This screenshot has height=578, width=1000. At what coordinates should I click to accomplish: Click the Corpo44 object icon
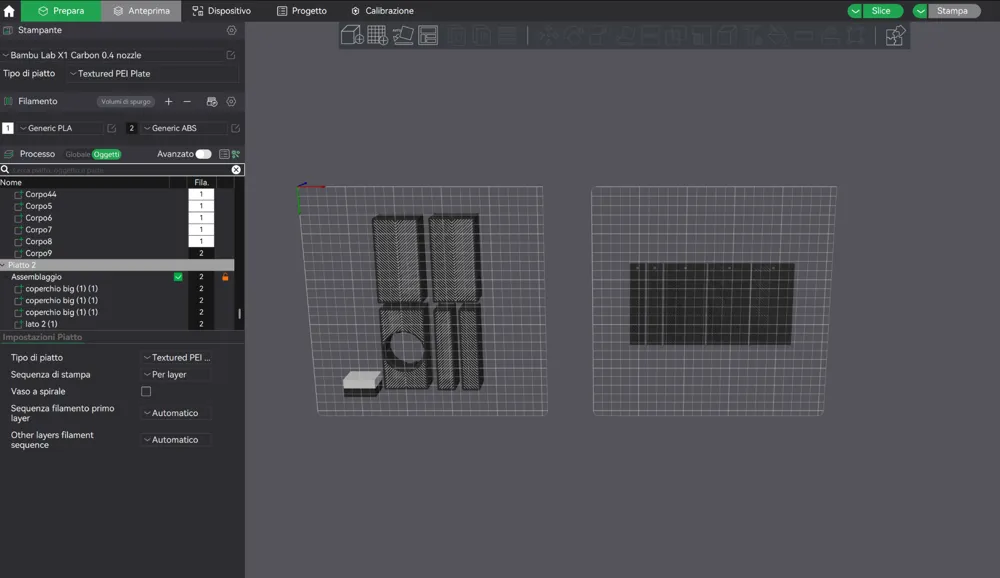pos(18,194)
